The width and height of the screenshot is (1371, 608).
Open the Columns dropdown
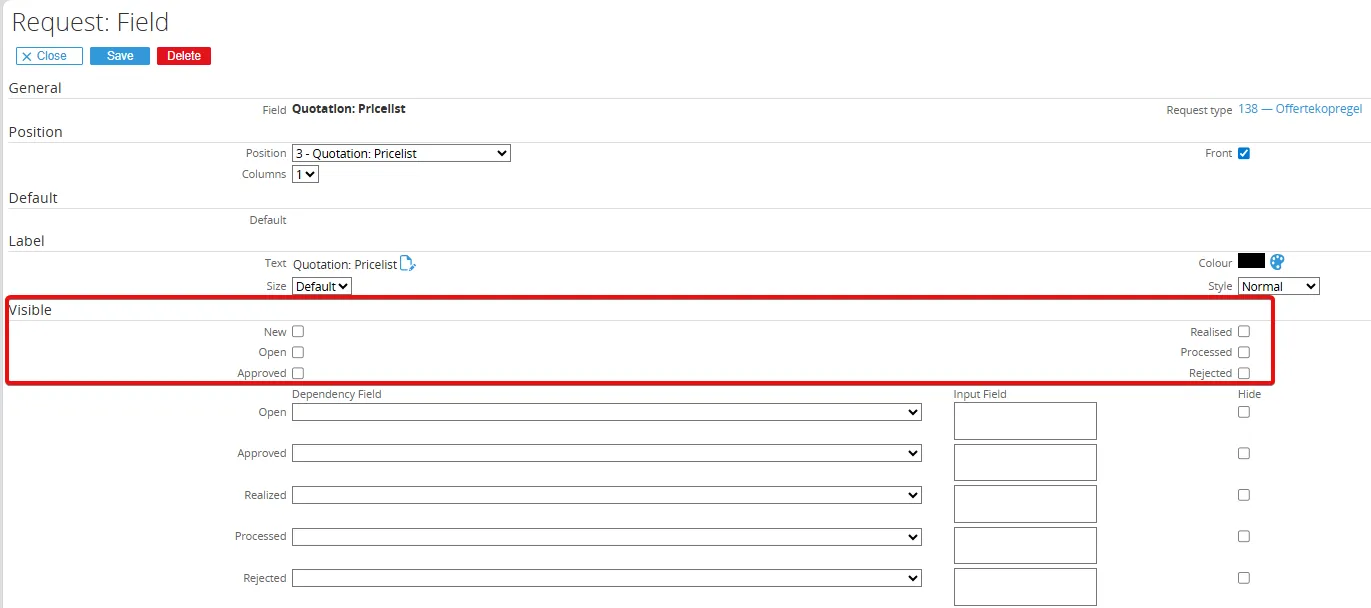pyautogui.click(x=305, y=174)
